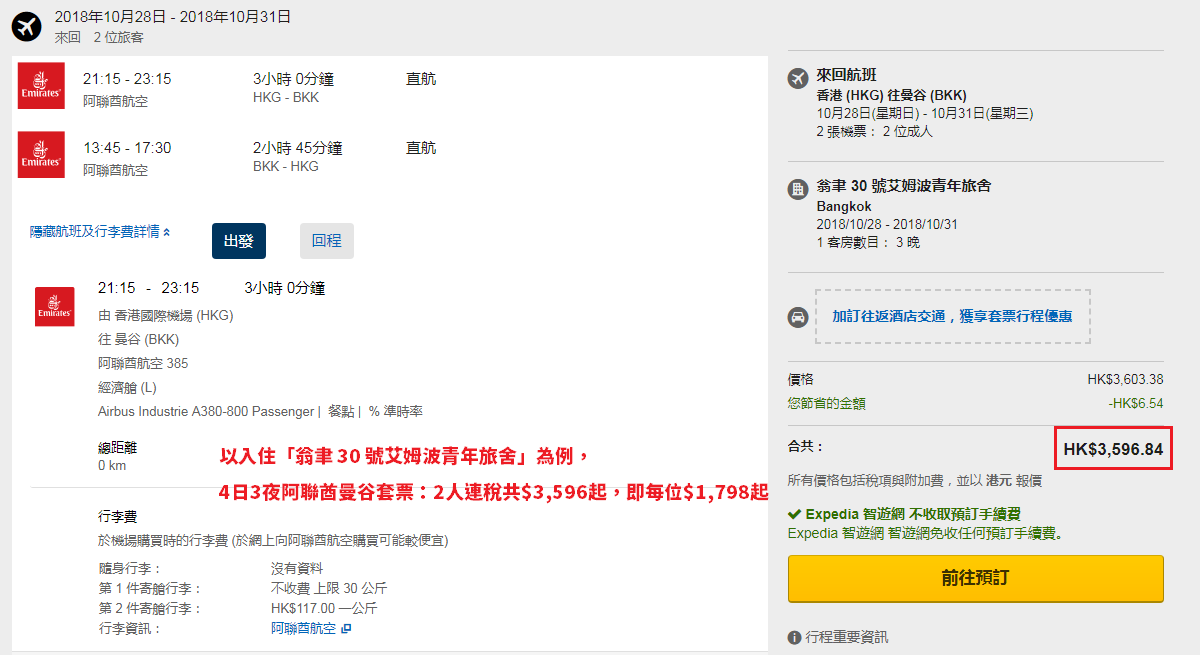Click the -HK$6.54 savings amount
The height and width of the screenshot is (655, 1200).
pyautogui.click(x=1136, y=403)
